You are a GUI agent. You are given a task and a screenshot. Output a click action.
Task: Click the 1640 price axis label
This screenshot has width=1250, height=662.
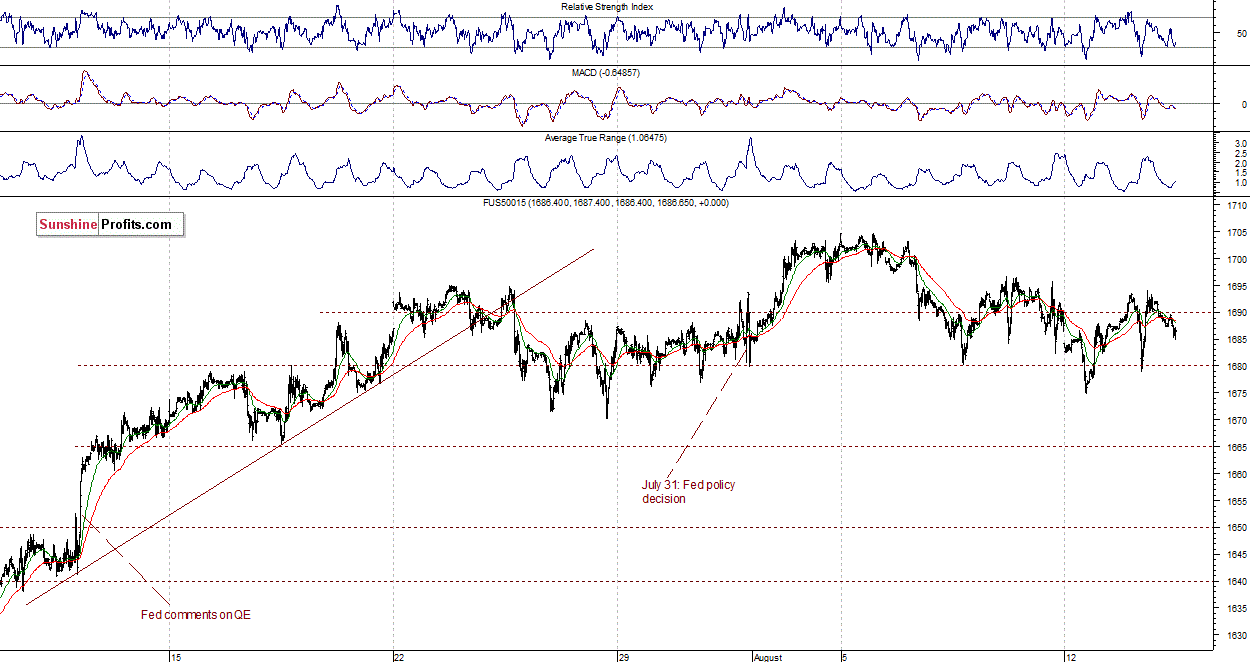click(1236, 581)
